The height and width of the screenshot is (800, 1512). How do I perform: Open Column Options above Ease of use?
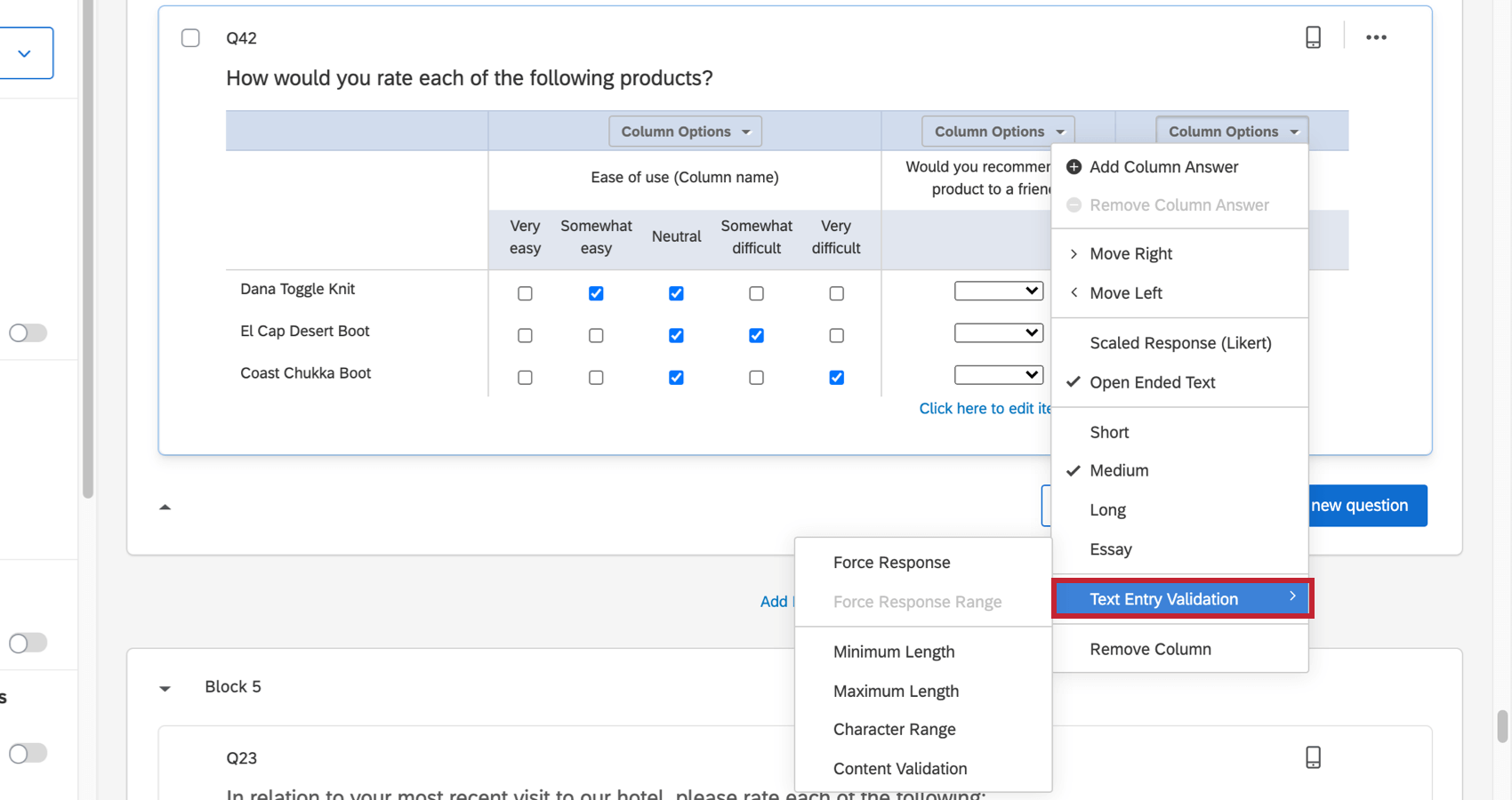685,131
